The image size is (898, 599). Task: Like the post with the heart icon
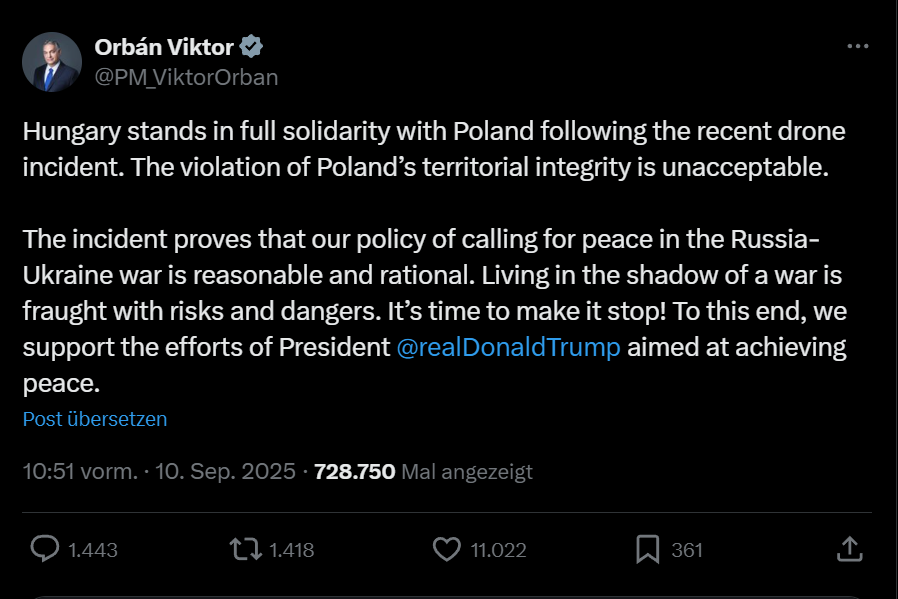(x=446, y=549)
